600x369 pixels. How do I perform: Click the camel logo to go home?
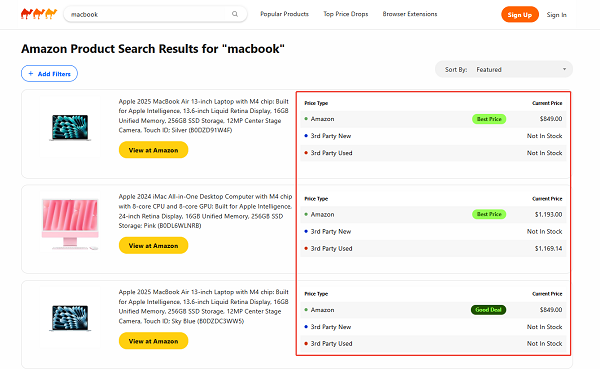point(39,14)
